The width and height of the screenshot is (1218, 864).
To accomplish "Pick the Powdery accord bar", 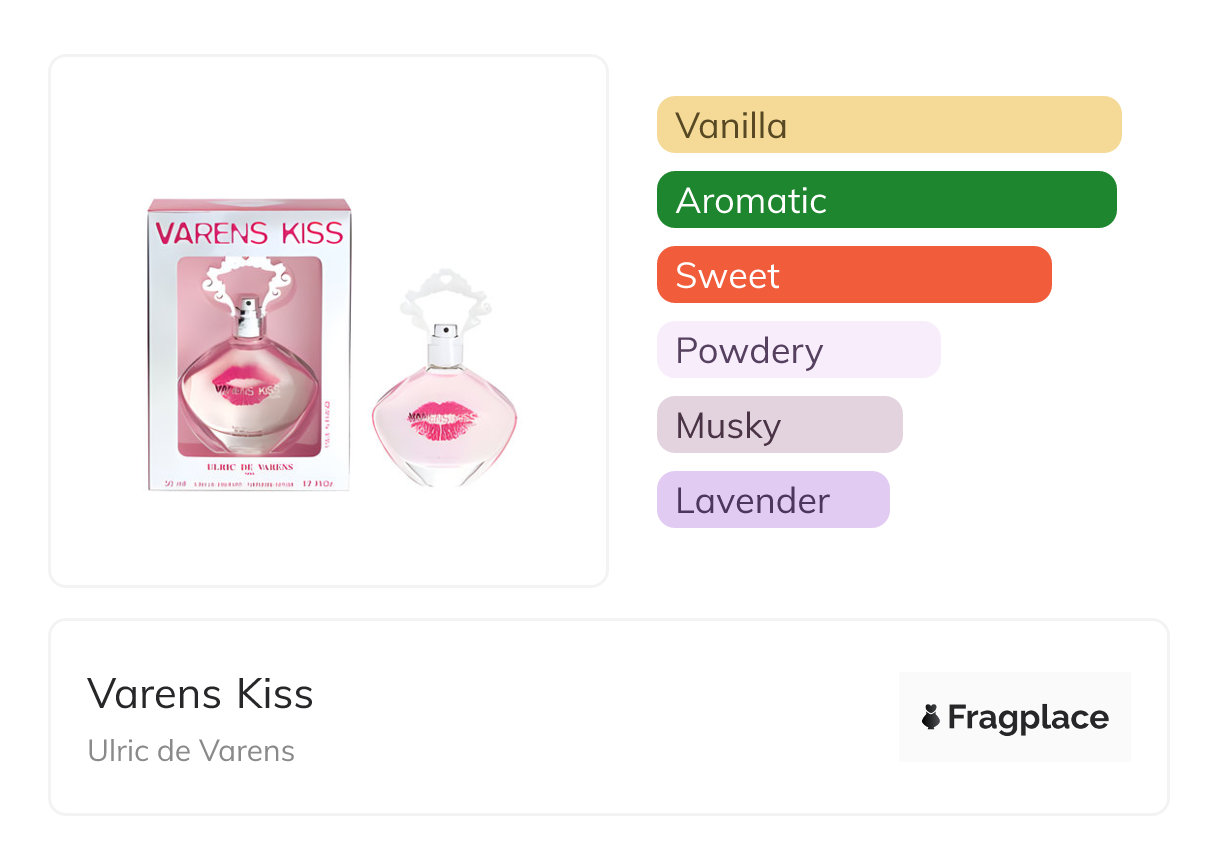I will click(798, 350).
